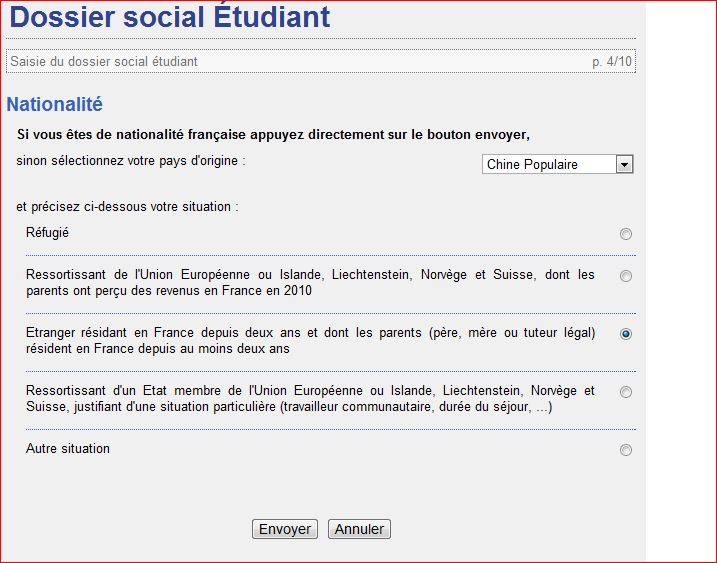Select the situation particulière radio option
Image resolution: width=717 pixels, height=563 pixels.
[x=626, y=392]
